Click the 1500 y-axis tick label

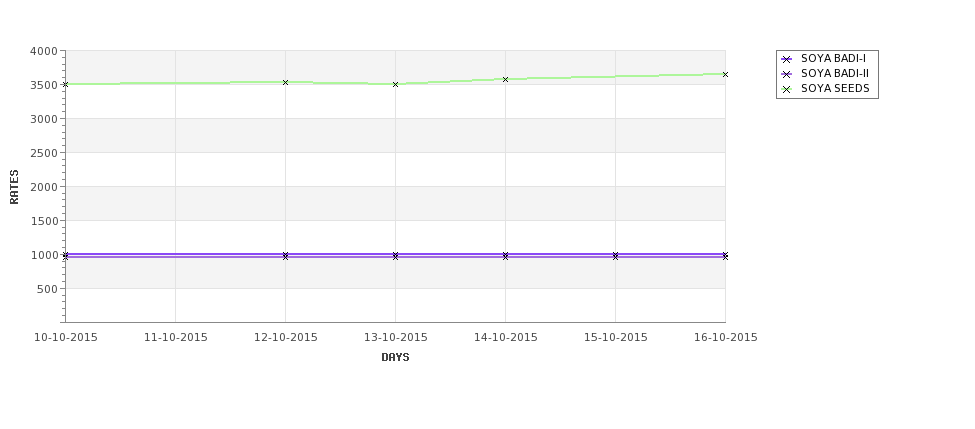(x=44, y=221)
